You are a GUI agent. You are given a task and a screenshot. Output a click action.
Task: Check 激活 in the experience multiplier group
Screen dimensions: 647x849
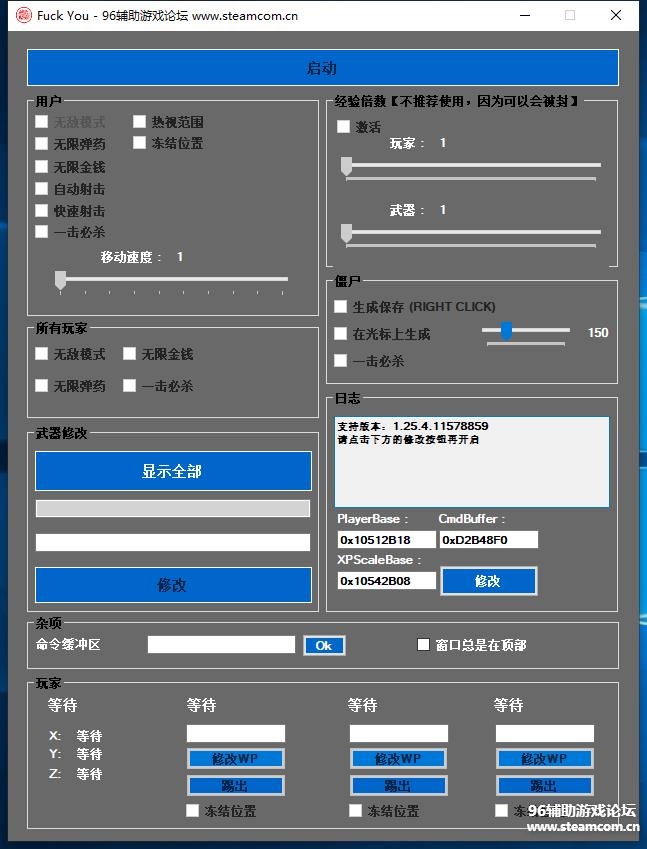(343, 127)
